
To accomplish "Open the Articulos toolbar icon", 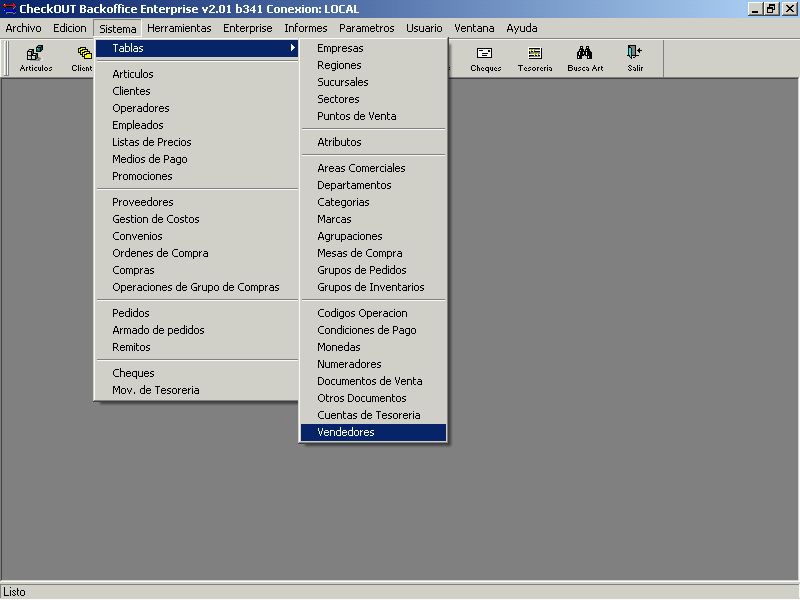I will pos(36,59).
